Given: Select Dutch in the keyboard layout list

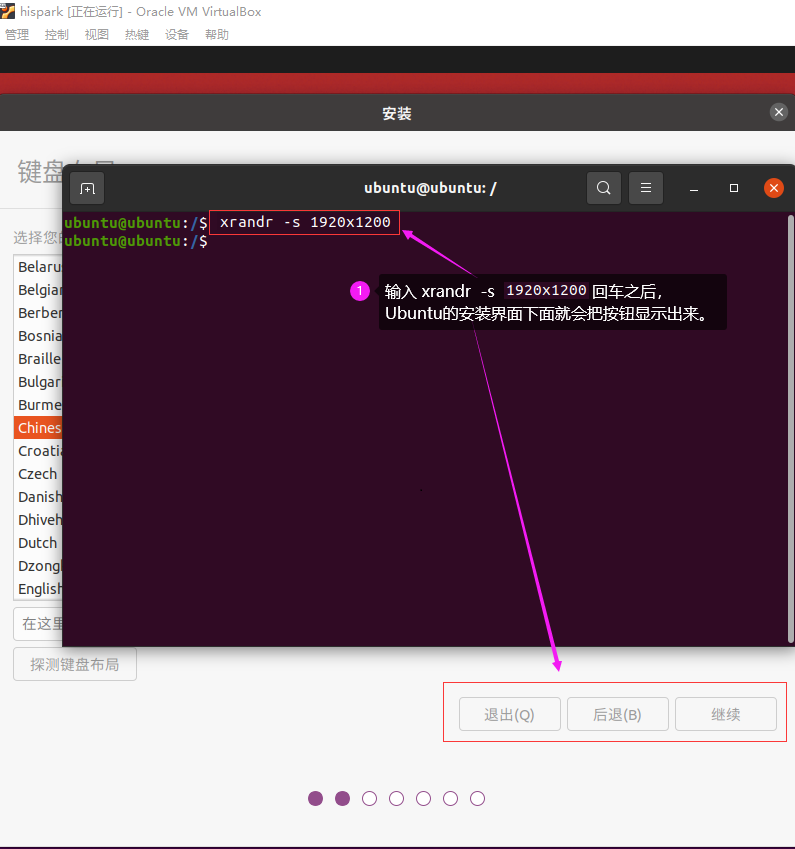Looking at the screenshot, I should click(38, 543).
